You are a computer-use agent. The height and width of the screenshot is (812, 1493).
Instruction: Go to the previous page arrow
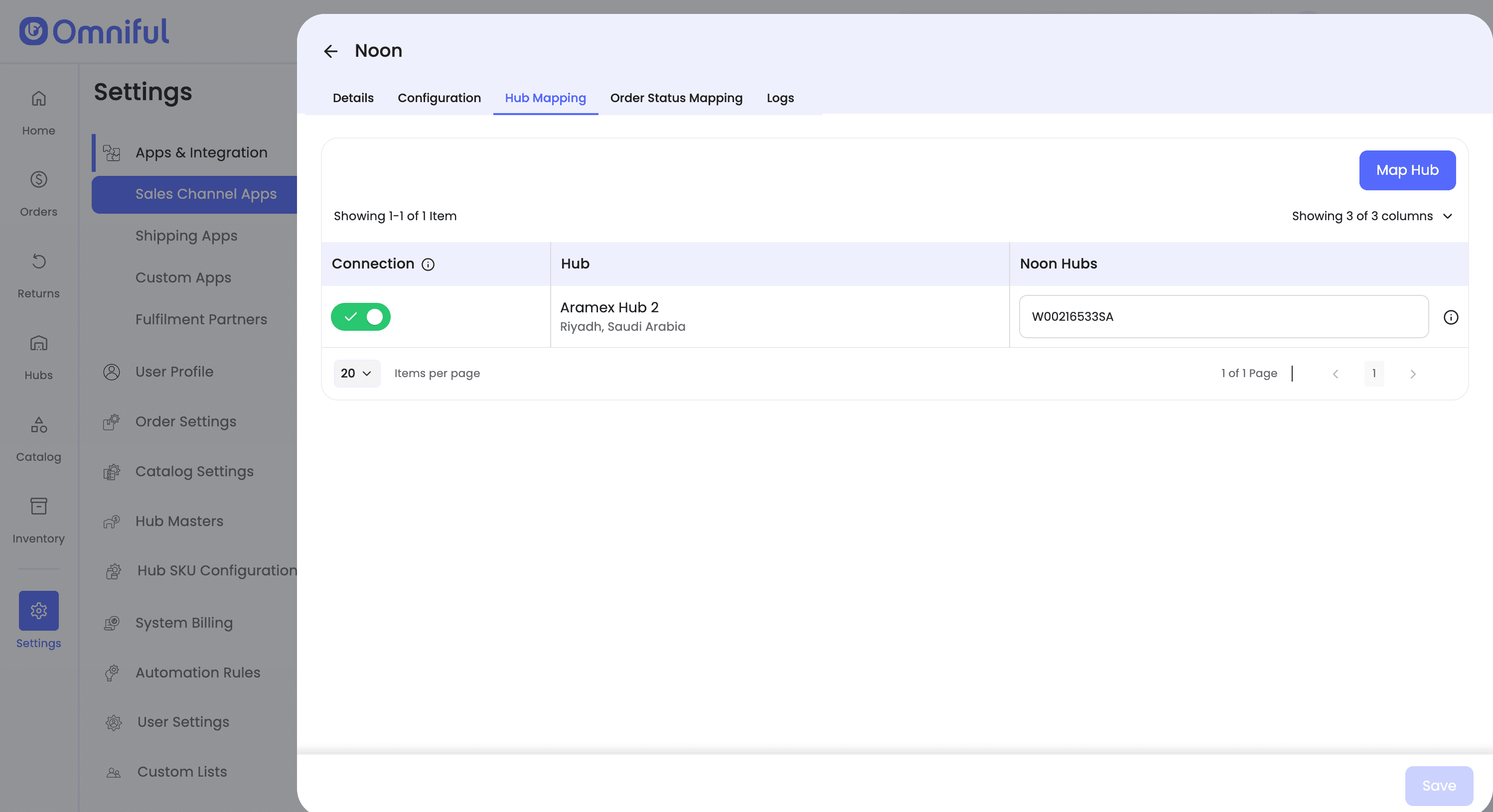point(1336,374)
